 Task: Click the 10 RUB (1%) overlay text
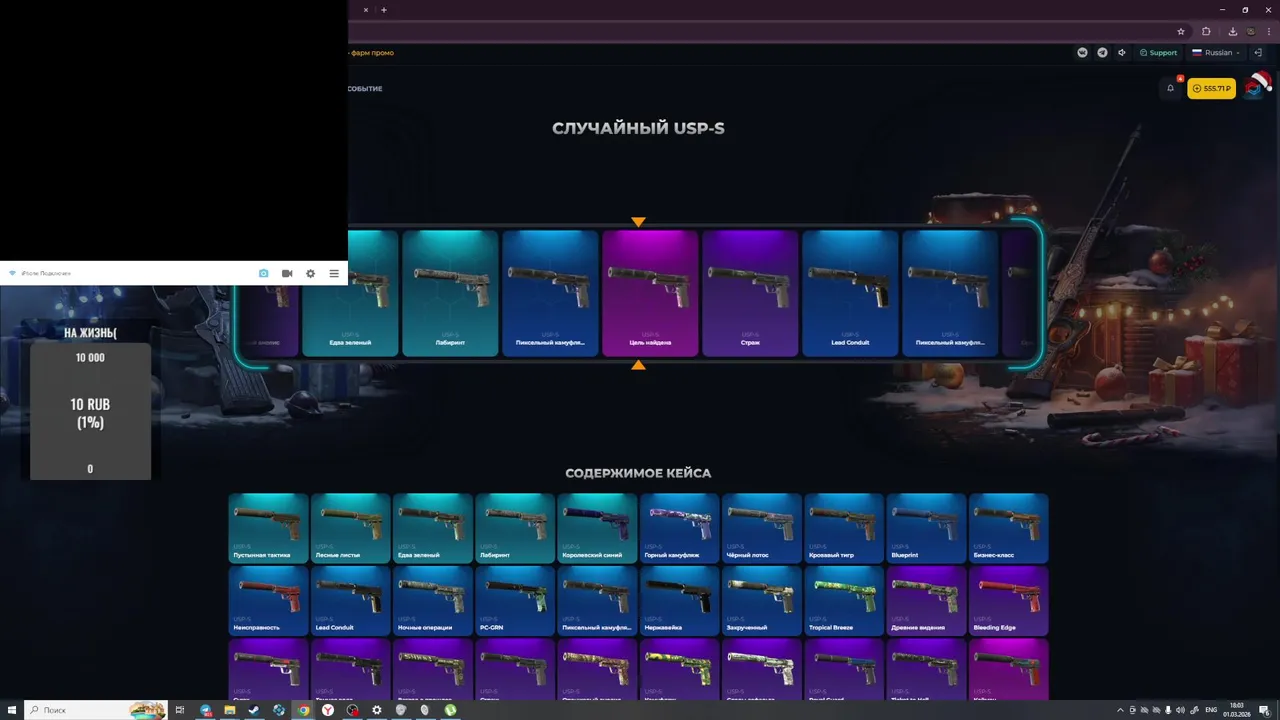coord(90,413)
